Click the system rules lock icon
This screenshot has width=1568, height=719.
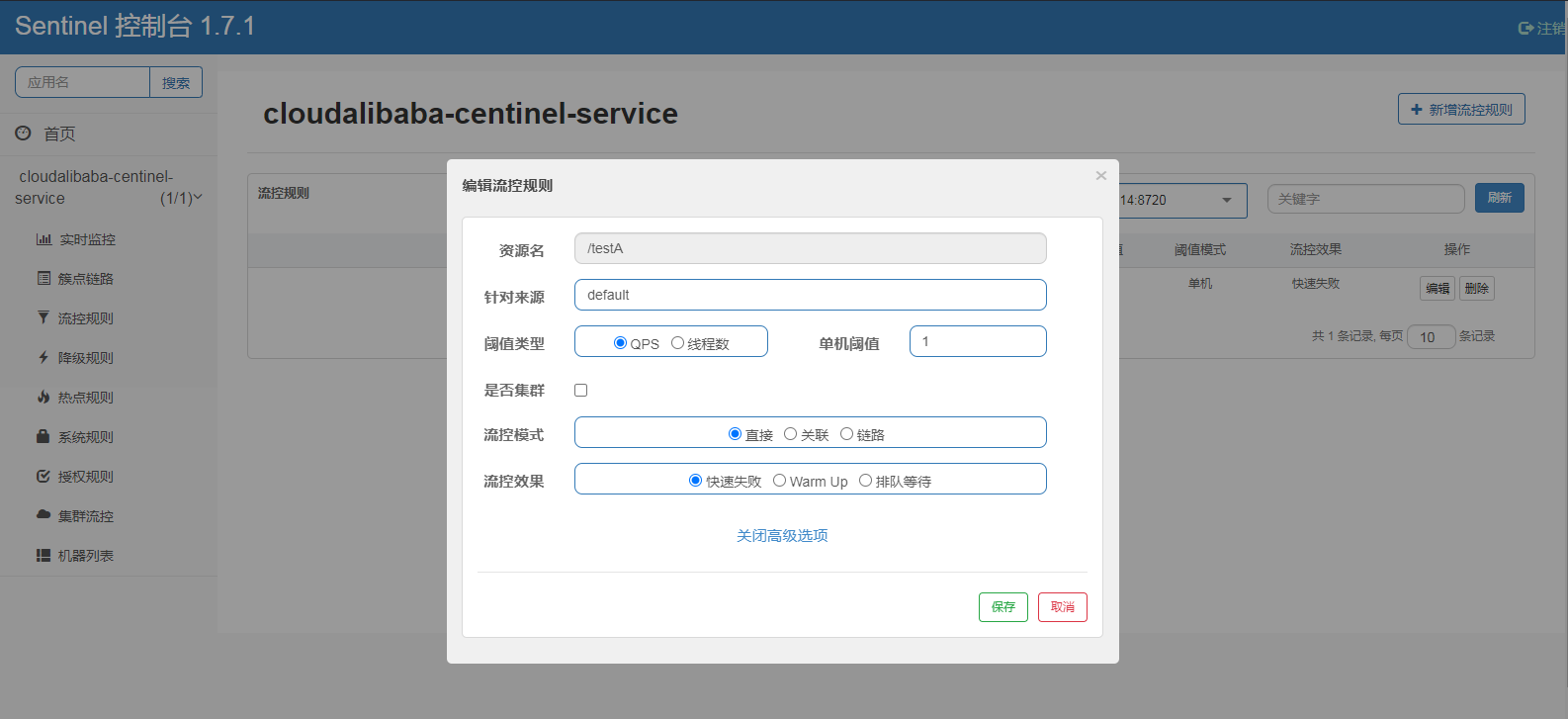tap(44, 436)
